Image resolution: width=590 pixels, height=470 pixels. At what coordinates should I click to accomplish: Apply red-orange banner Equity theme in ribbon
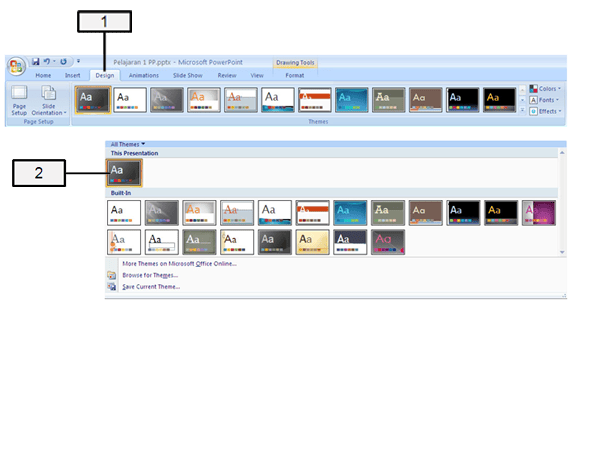pos(315,100)
